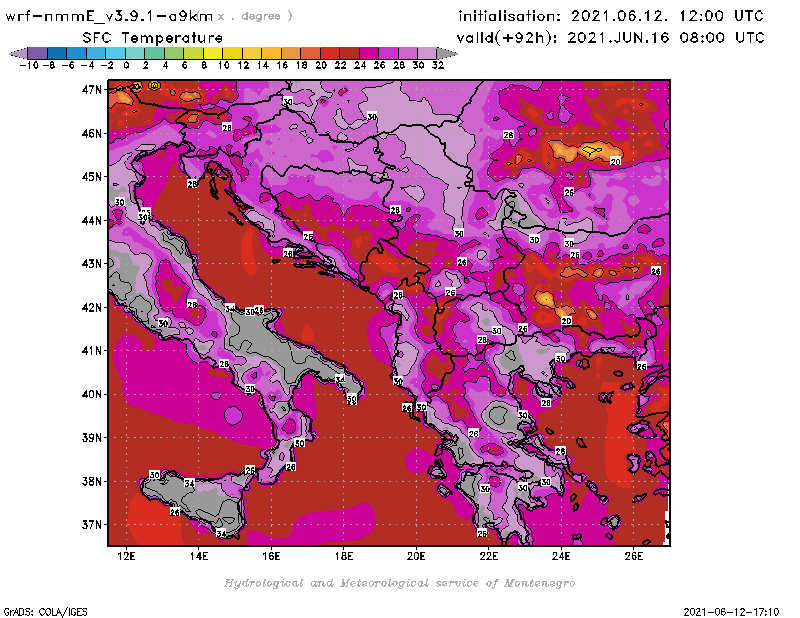This screenshot has width=800, height=618.
Task: Pick the dark red swatch between 22 and 24
Action: click(x=349, y=53)
